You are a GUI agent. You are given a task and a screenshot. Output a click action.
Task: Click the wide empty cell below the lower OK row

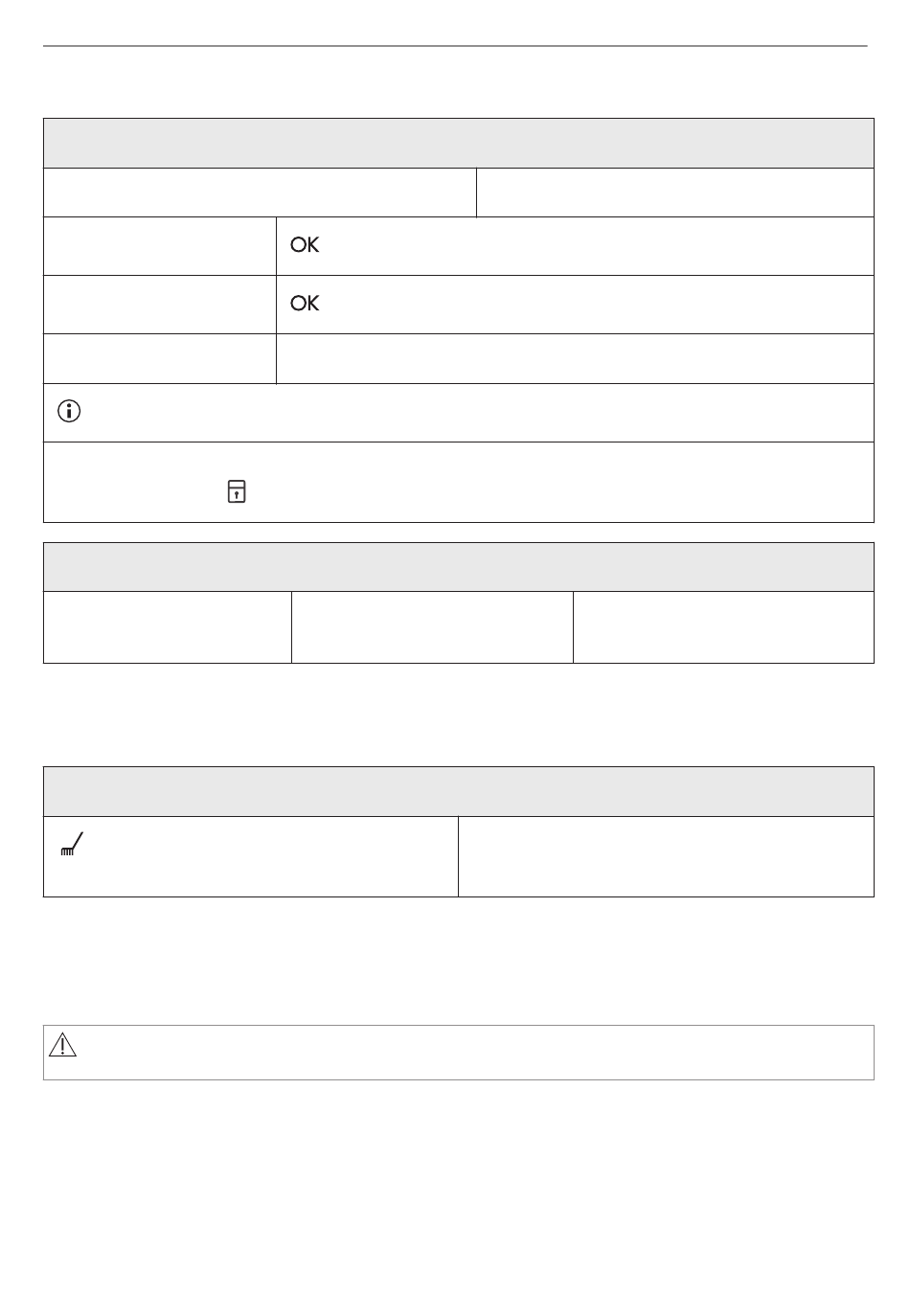pos(575,359)
